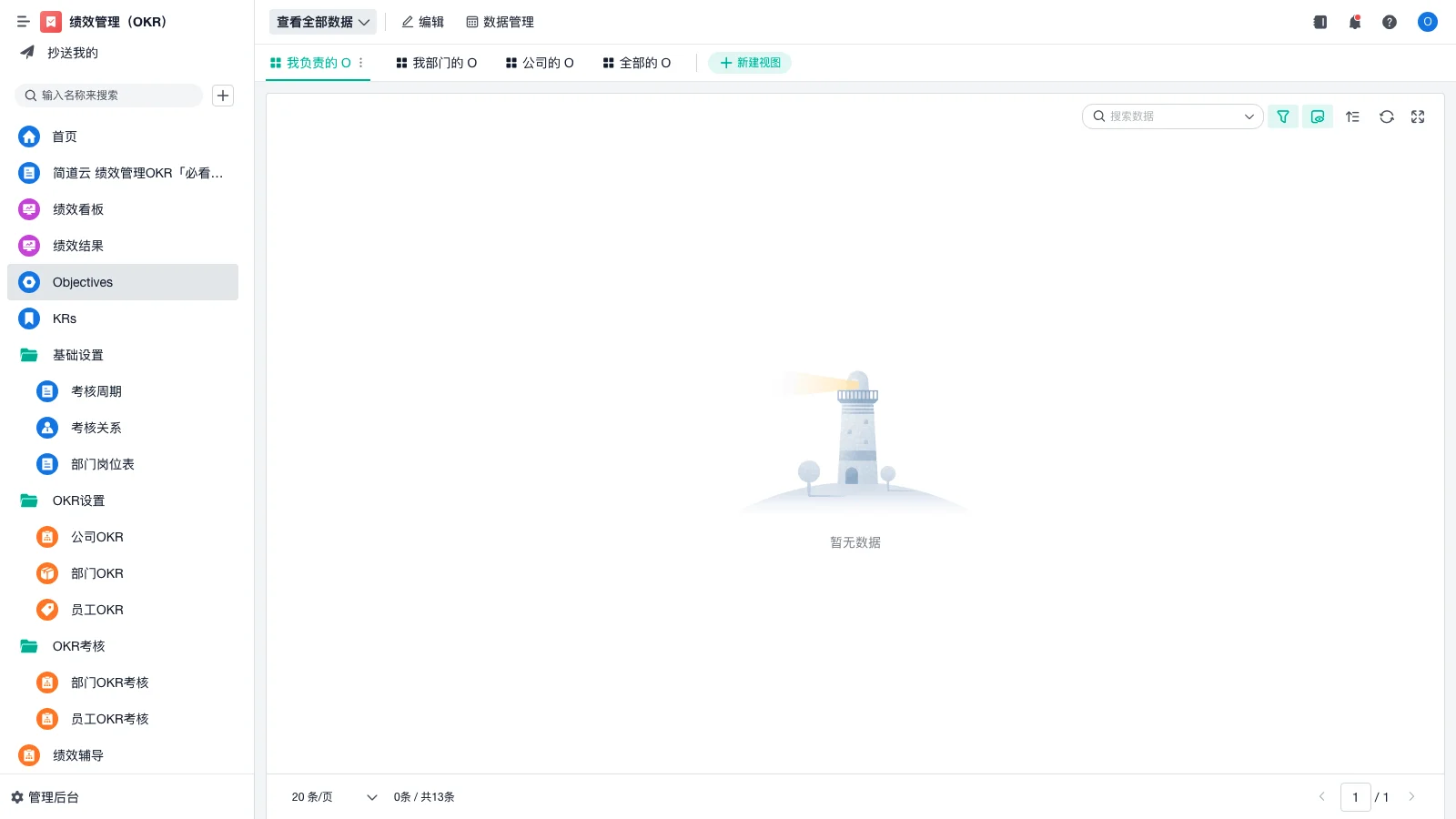Collapse the sidebar with hamburger icon
The width and height of the screenshot is (1456, 819).
[x=24, y=21]
